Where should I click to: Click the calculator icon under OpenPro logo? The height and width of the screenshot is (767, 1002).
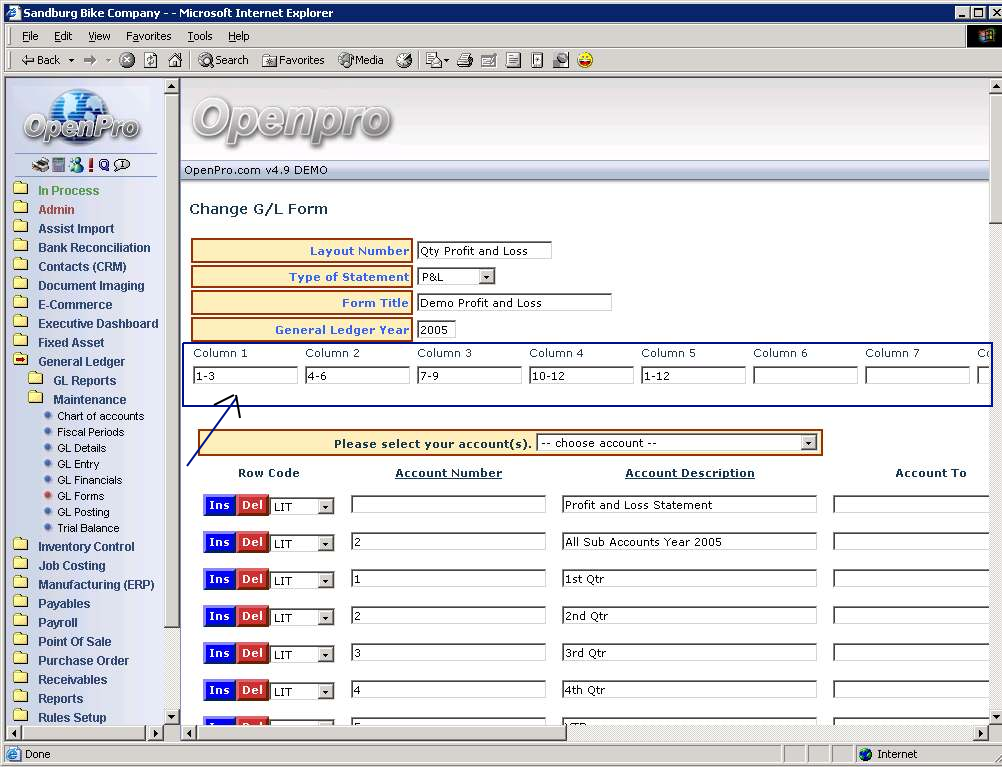tap(58, 165)
